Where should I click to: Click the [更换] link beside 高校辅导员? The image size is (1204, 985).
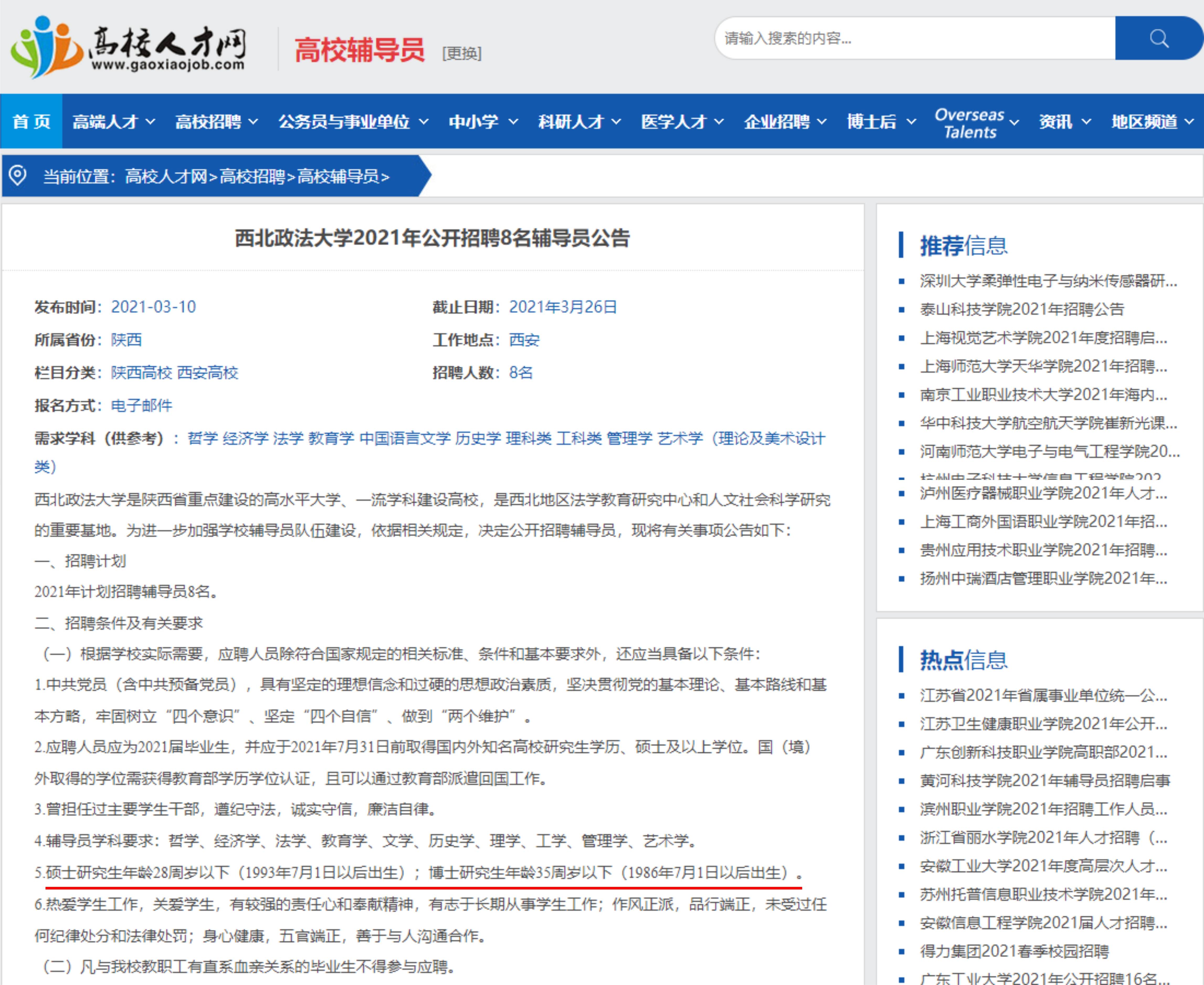pos(461,53)
